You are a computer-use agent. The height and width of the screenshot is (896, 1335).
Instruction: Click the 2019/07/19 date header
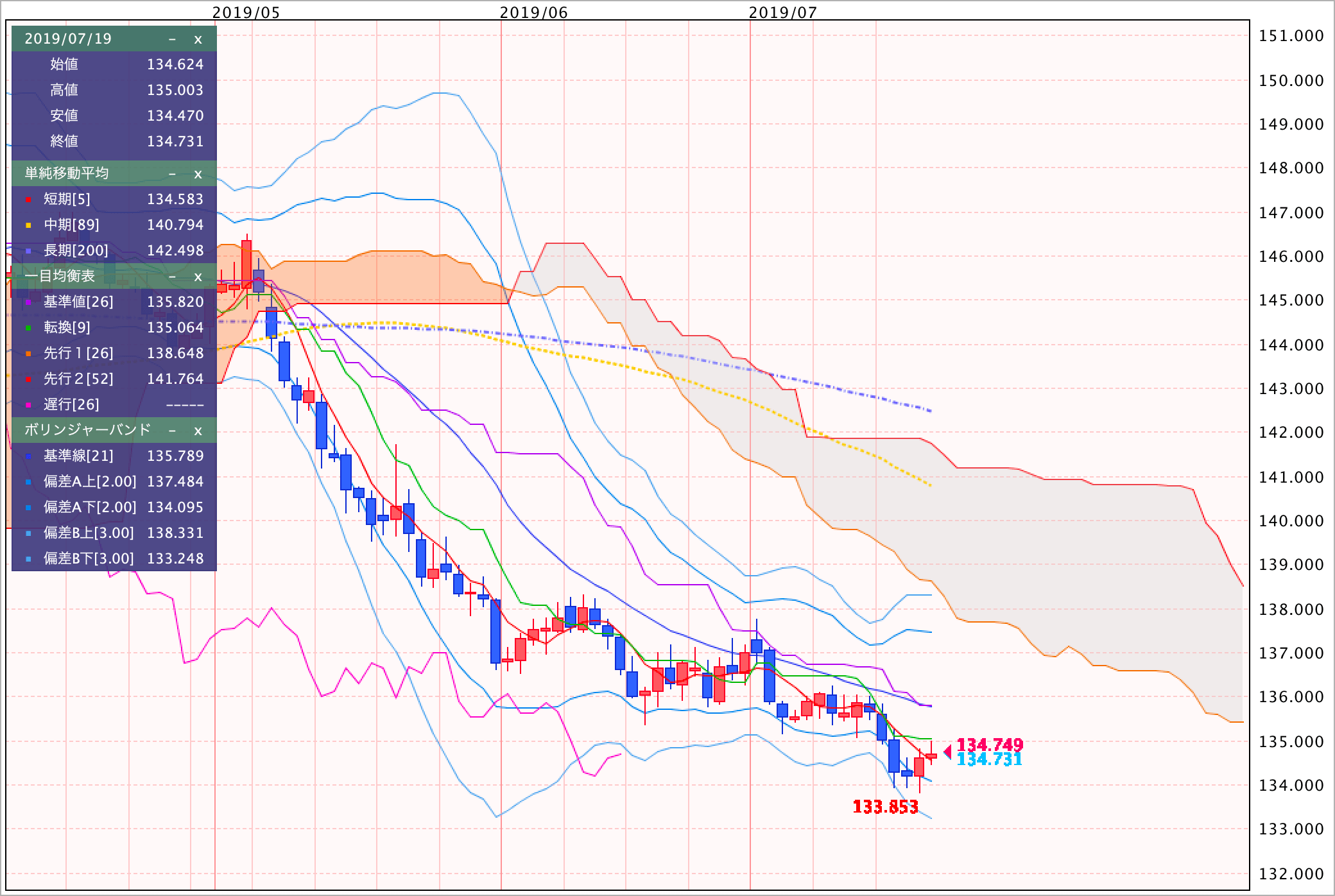(68, 39)
